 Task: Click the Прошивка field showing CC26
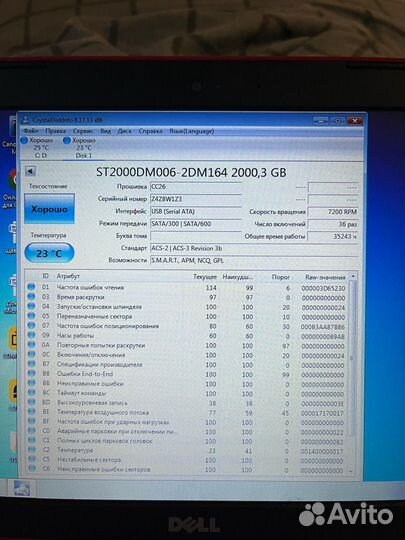click(x=196, y=187)
